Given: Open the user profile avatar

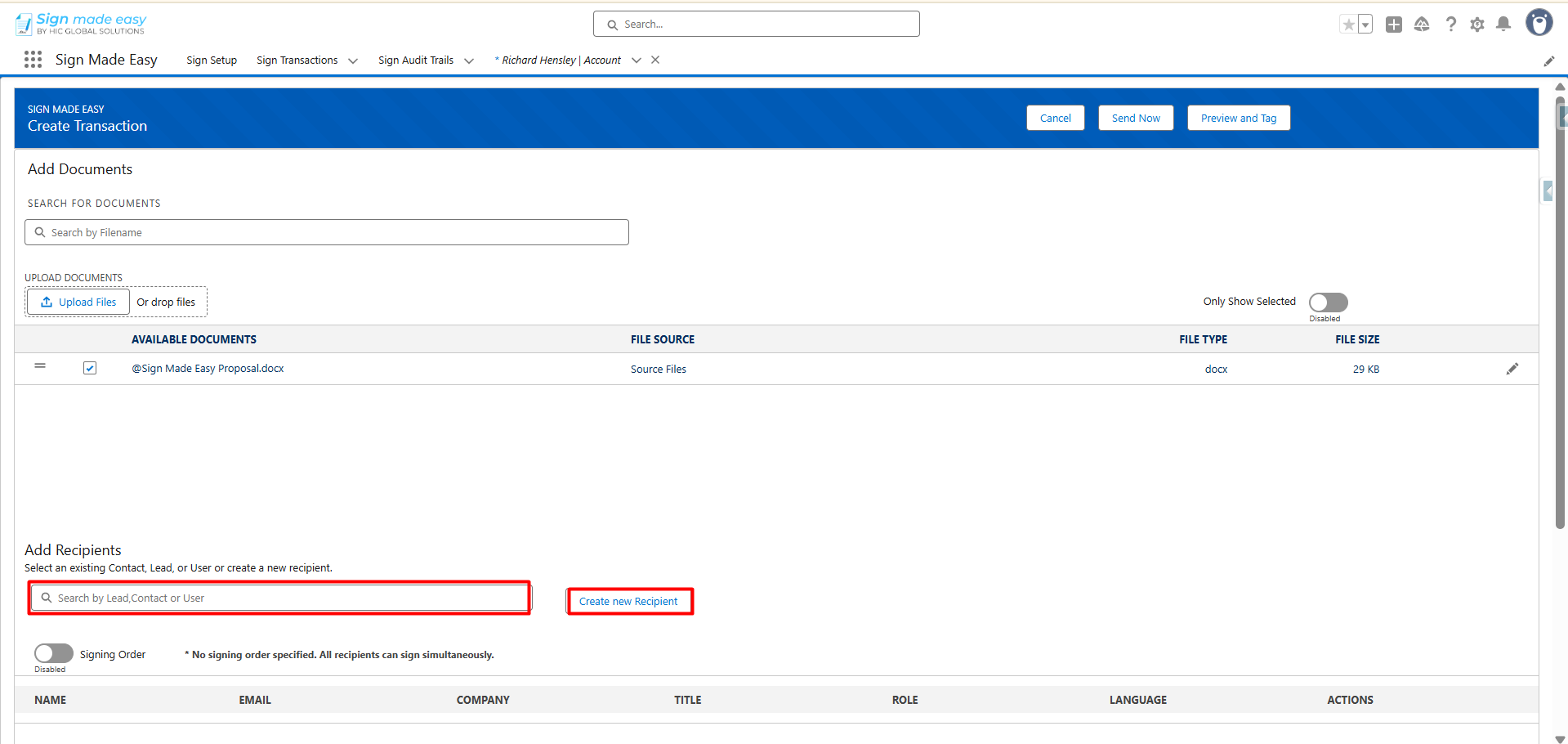Looking at the screenshot, I should point(1539,23).
